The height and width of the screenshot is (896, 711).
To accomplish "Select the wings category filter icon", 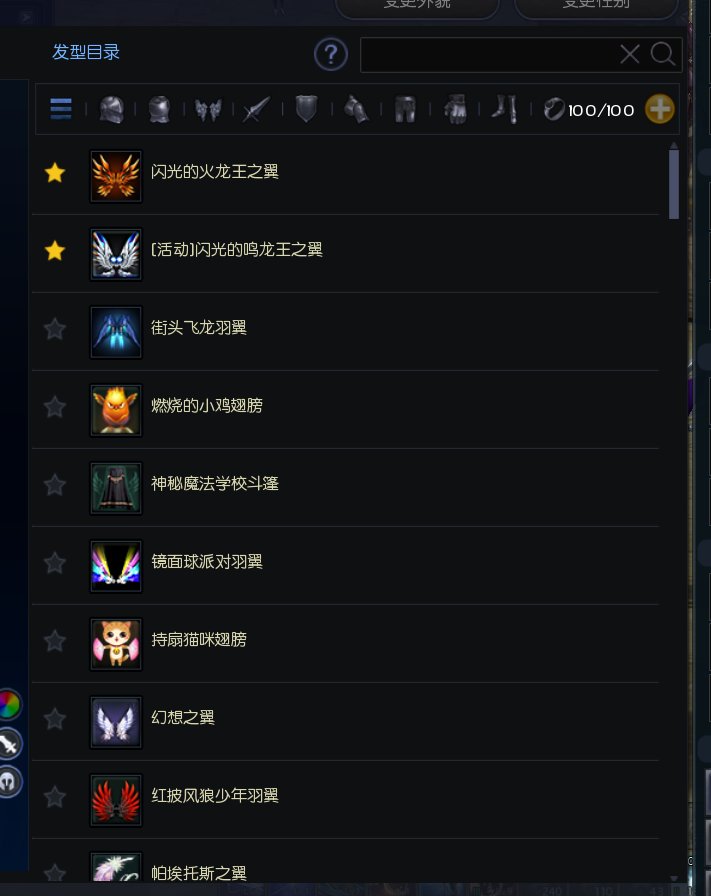I will [208, 109].
